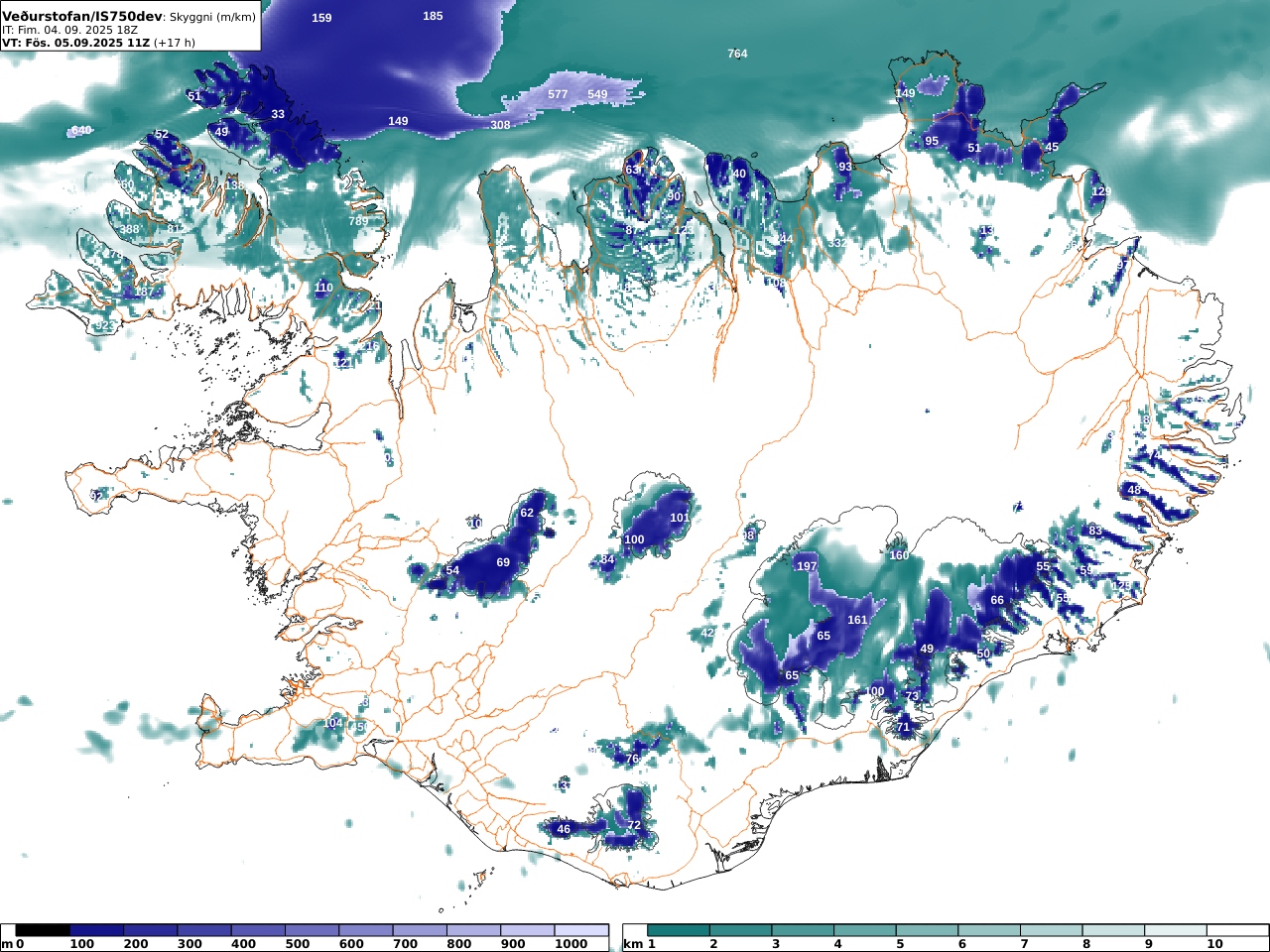This screenshot has width=1270, height=952.
Task: Click the 95 value in the northeast
Action: [x=932, y=141]
